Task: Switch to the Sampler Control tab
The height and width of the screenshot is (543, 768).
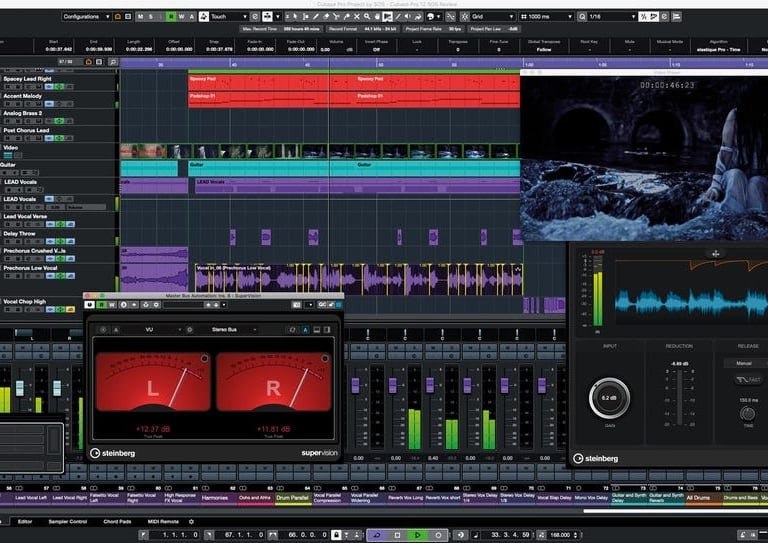Action: coord(66,521)
